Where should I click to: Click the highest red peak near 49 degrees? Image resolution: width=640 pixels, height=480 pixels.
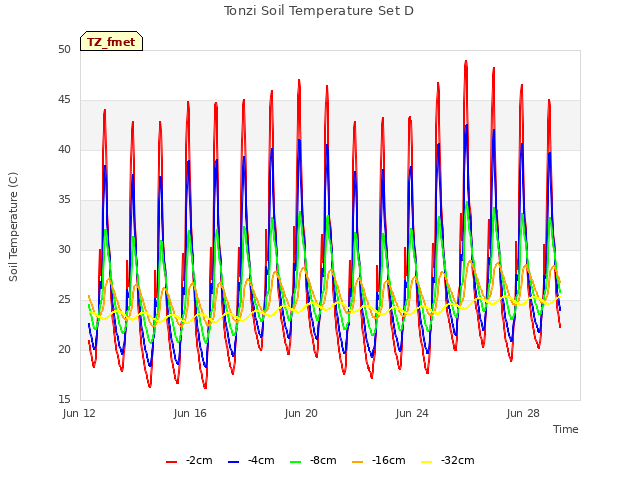pyautogui.click(x=466, y=61)
